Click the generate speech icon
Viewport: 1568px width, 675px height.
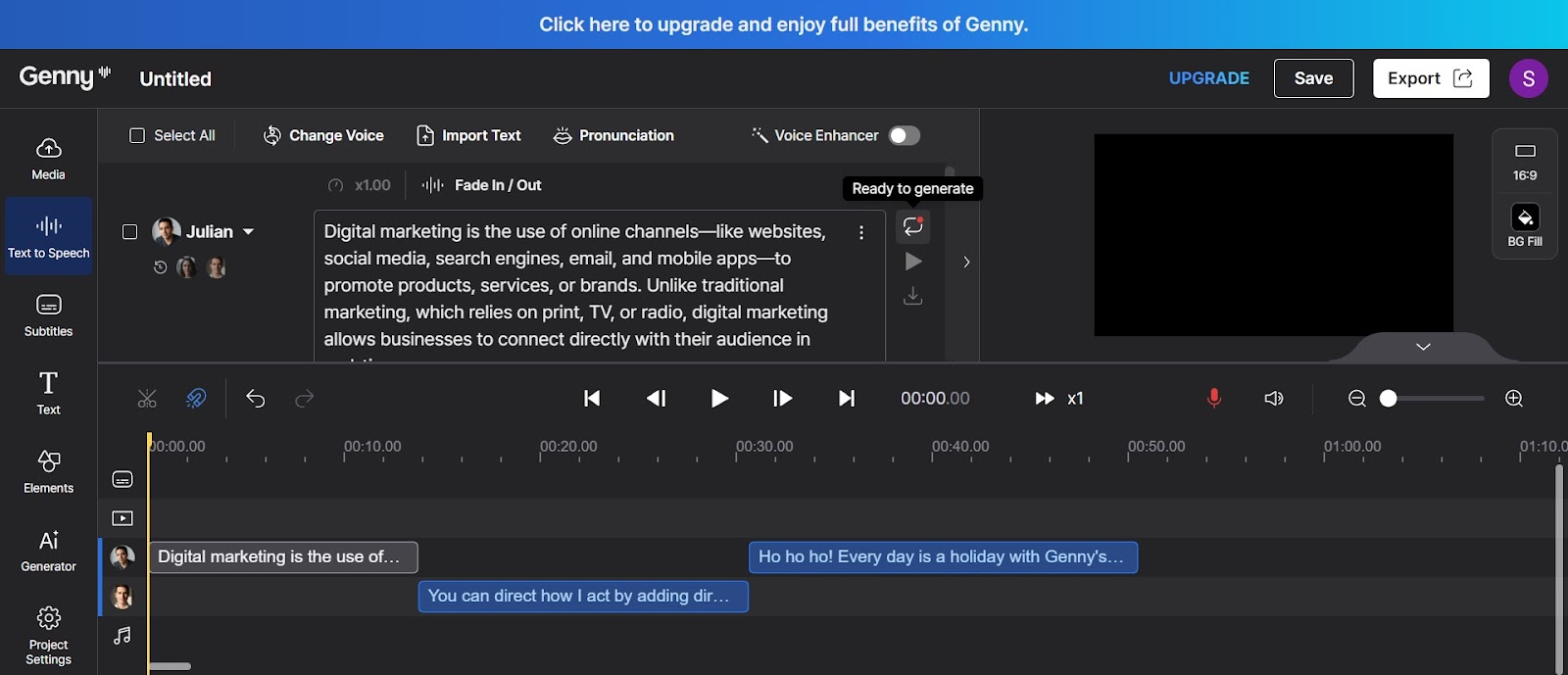pos(913,226)
